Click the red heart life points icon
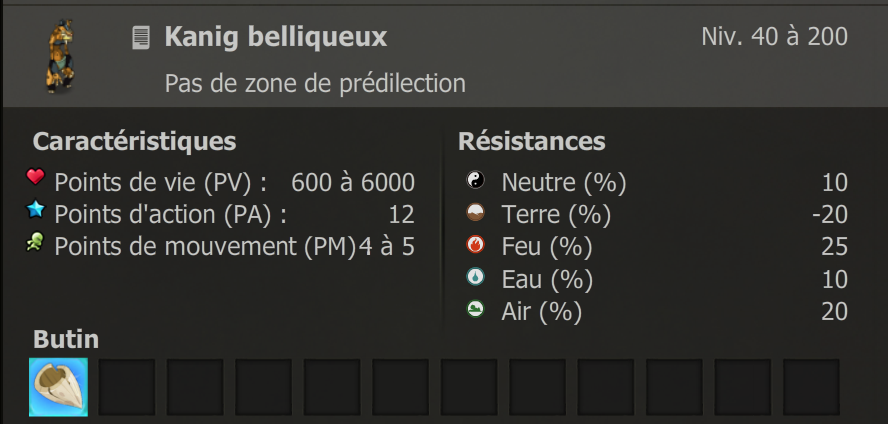 pyautogui.click(x=36, y=178)
